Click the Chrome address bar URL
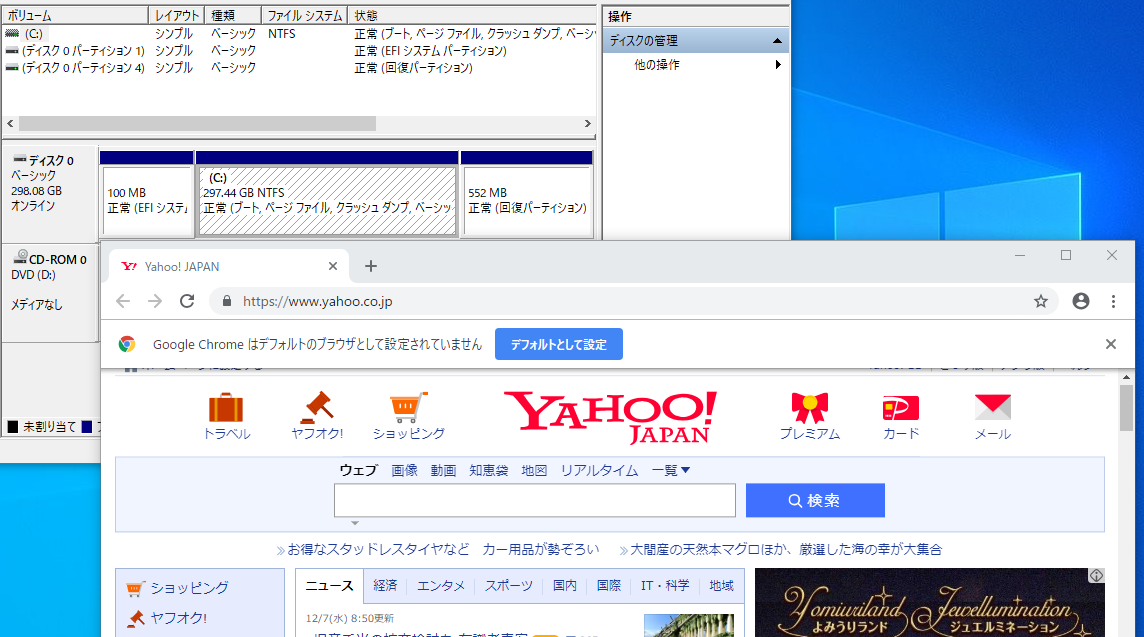This screenshot has height=637, width=1144. tap(317, 301)
